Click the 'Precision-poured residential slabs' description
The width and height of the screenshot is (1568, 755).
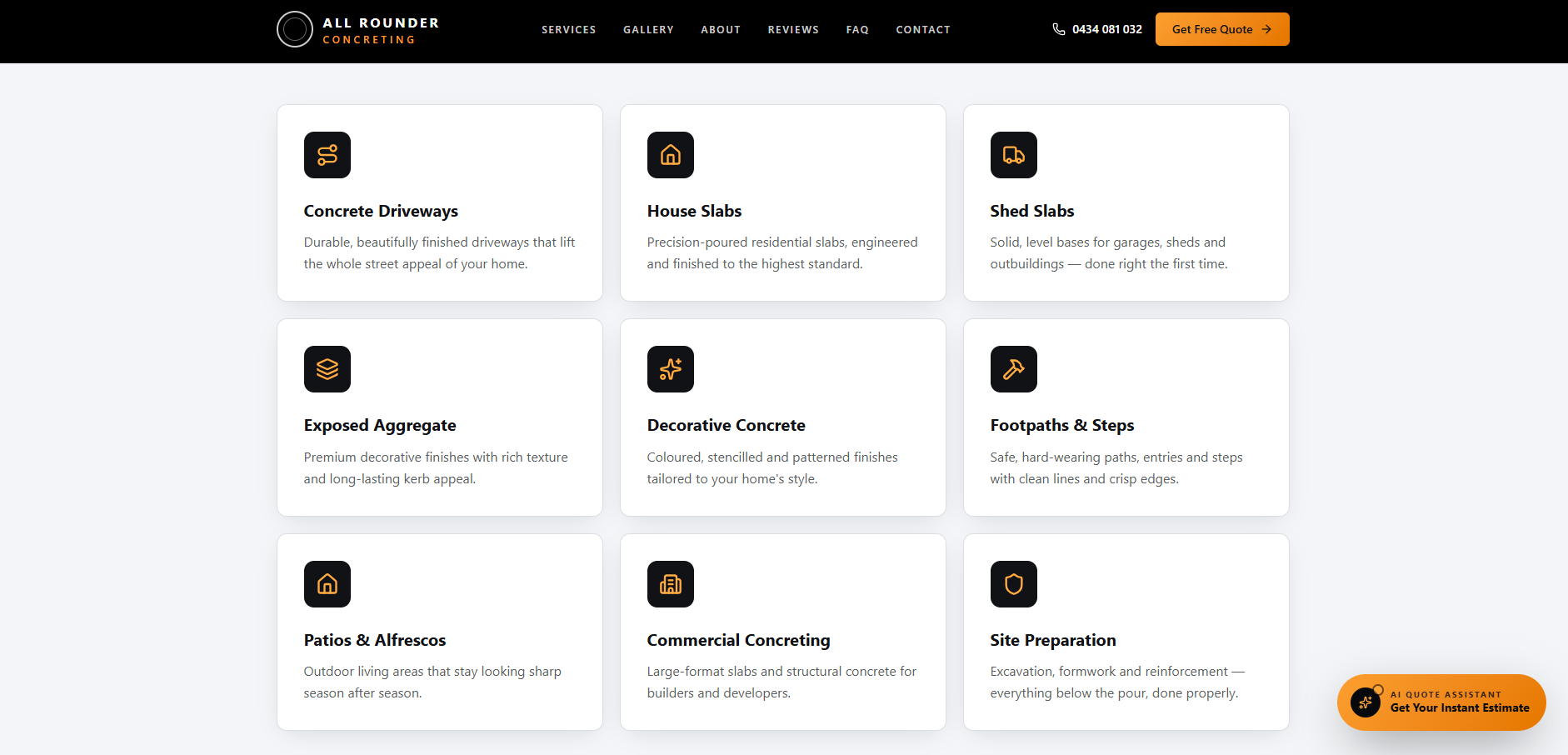782,252
